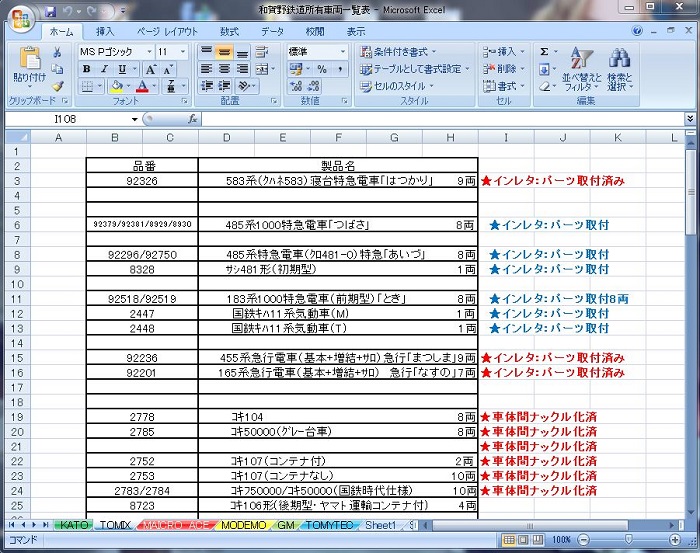Viewport: 700px width, 553px height.
Task: Open the TOMYTEC sheet tab
Action: 329,525
